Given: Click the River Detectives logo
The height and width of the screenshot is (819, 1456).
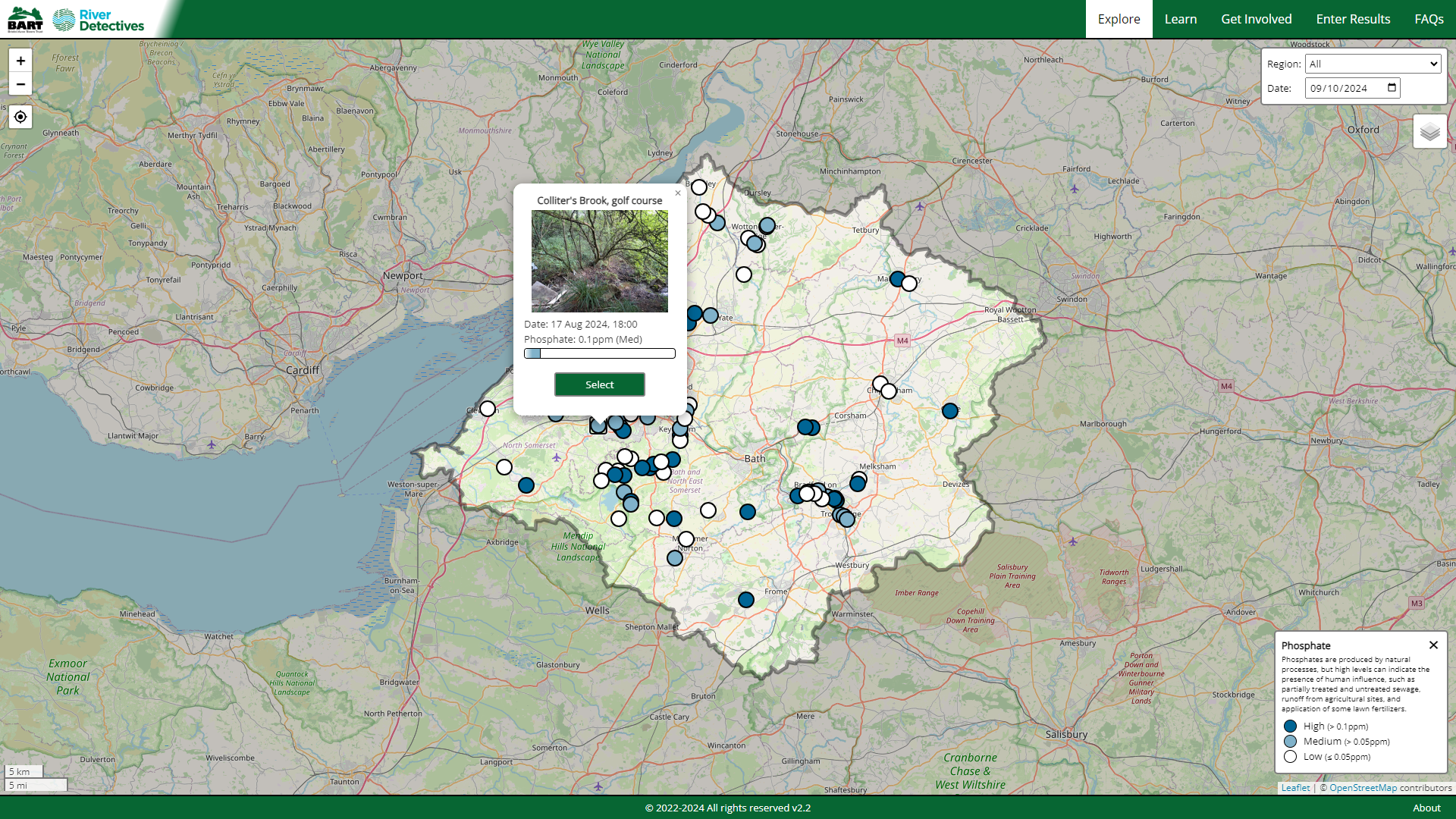Looking at the screenshot, I should tap(99, 20).
